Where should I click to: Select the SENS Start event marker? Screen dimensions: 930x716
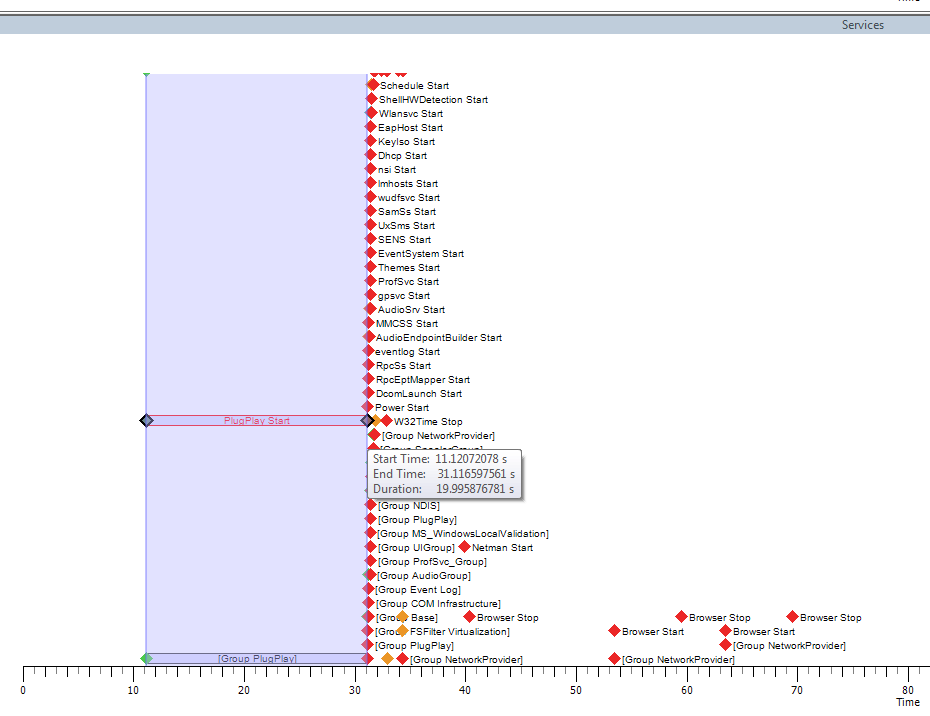click(371, 239)
